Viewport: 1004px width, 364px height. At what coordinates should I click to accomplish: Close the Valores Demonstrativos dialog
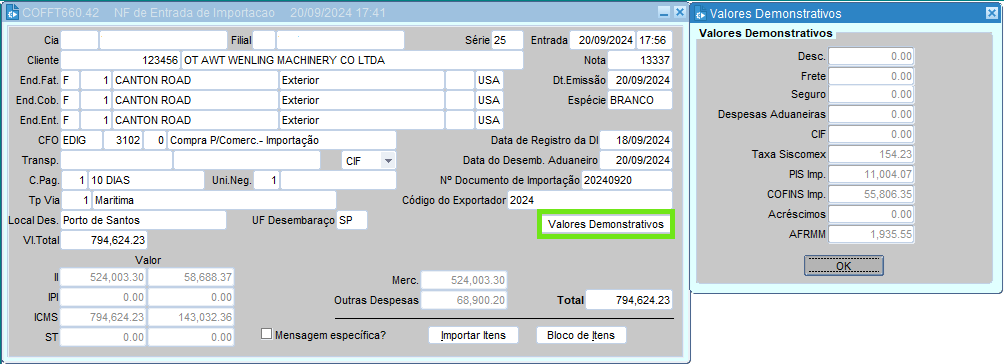[991, 13]
